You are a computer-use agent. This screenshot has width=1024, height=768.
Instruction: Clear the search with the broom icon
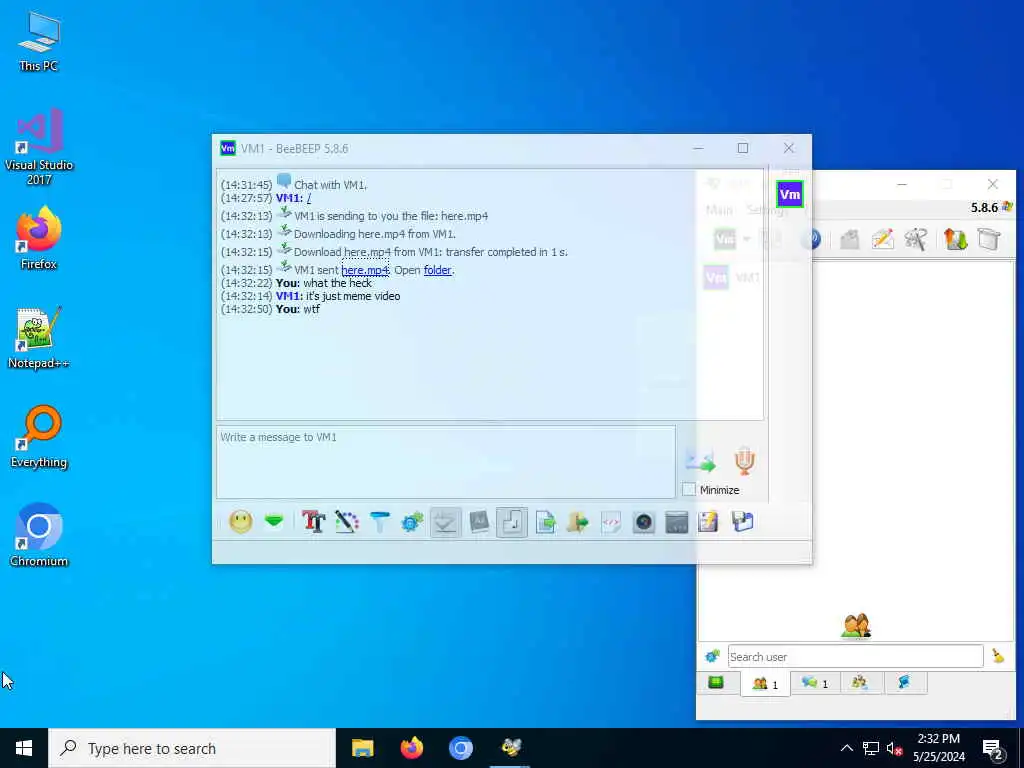[x=998, y=656]
